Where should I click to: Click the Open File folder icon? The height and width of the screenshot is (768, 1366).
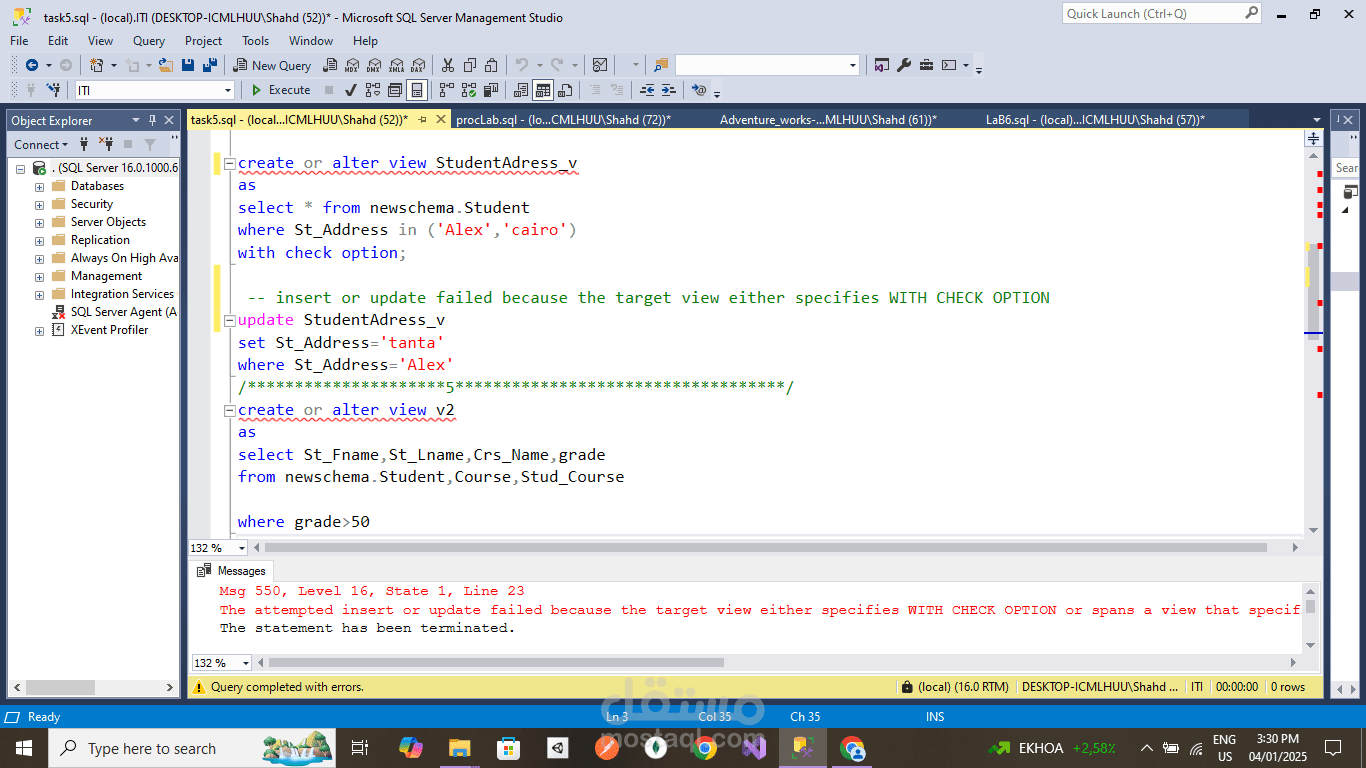click(166, 65)
